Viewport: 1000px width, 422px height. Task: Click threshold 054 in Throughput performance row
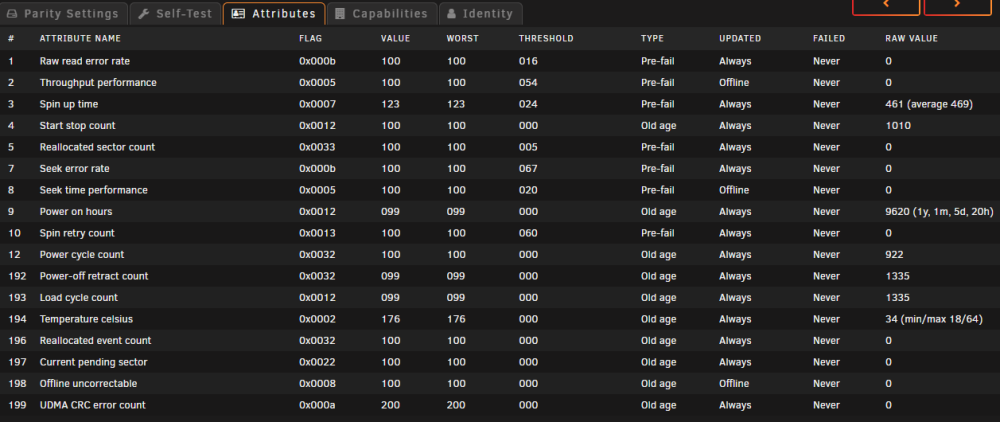(x=528, y=83)
